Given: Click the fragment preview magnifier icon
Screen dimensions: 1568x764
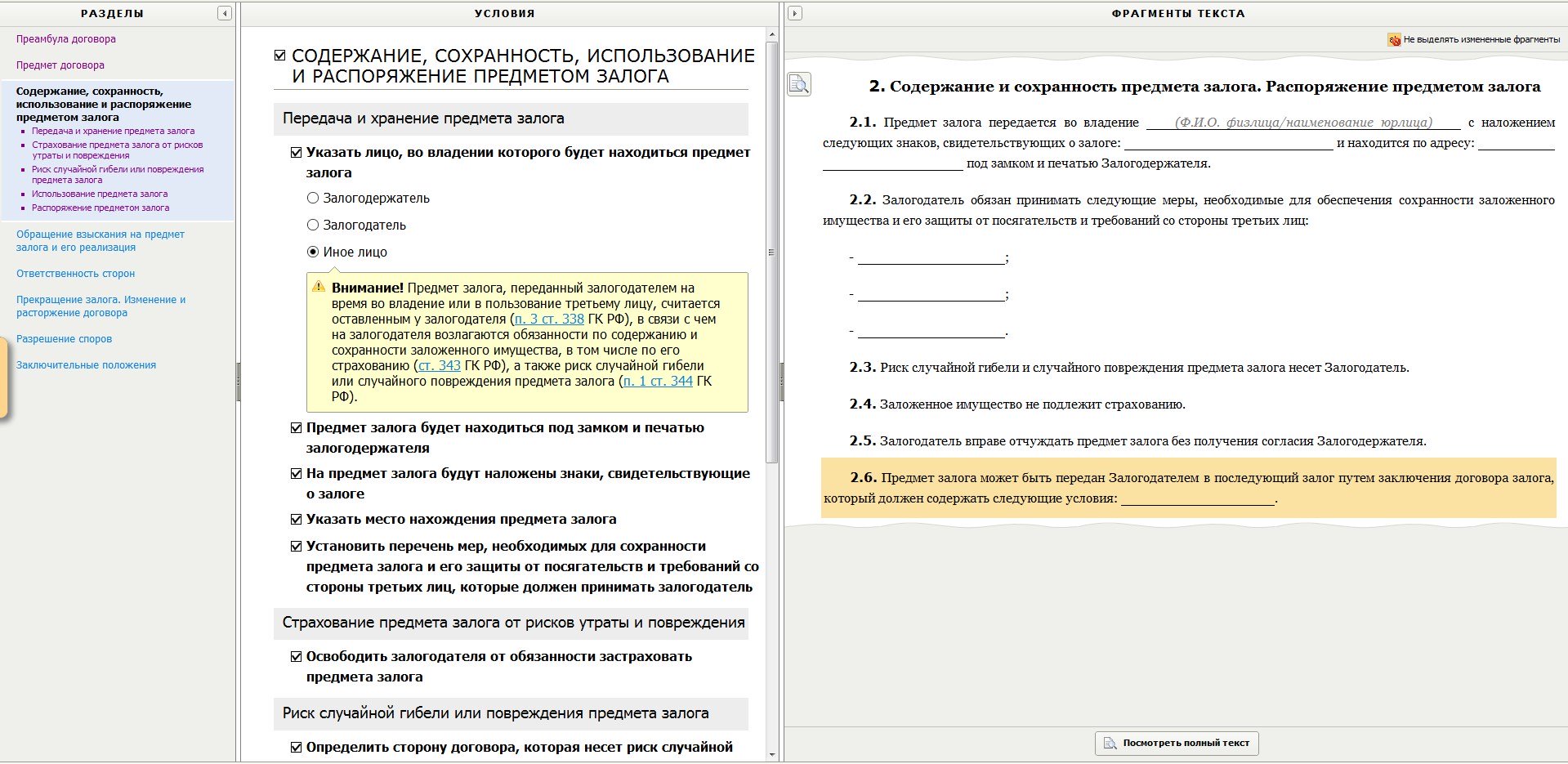Looking at the screenshot, I should pos(799,83).
